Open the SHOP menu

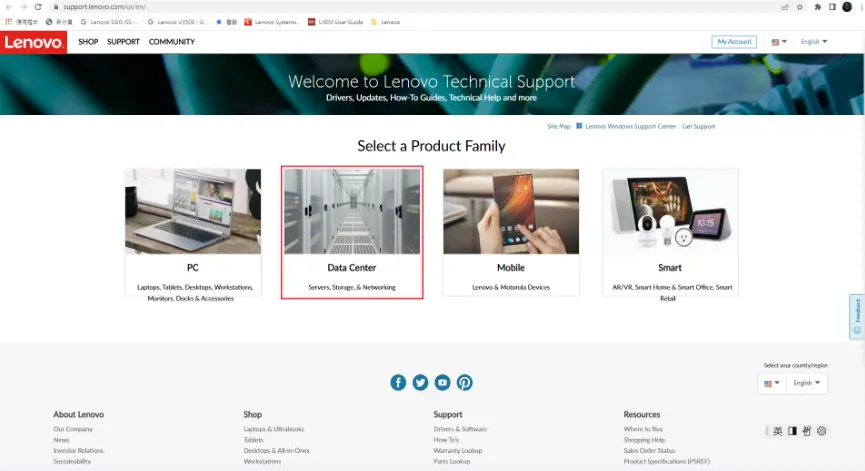(x=88, y=42)
